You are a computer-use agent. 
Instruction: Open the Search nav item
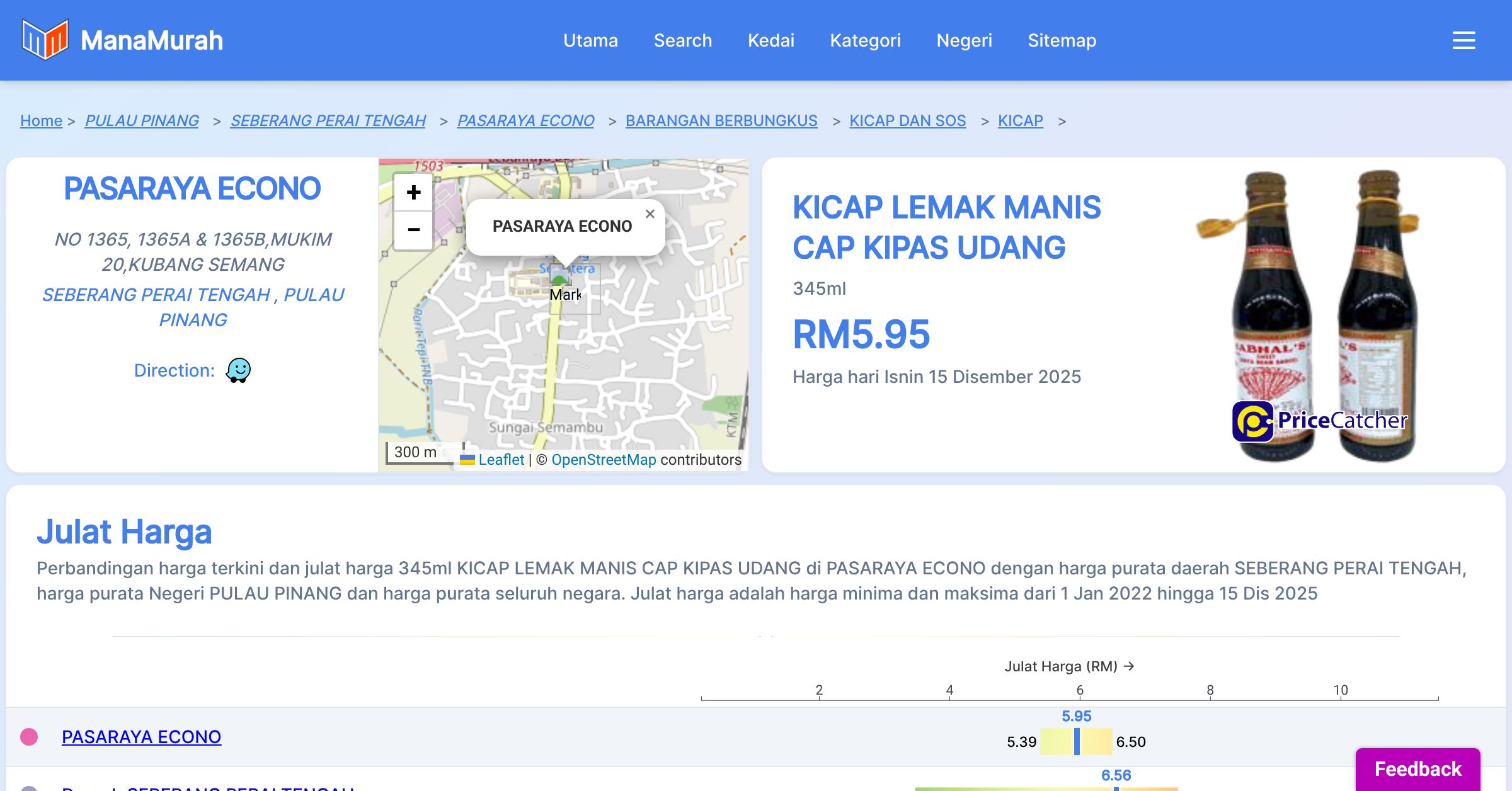pos(682,40)
